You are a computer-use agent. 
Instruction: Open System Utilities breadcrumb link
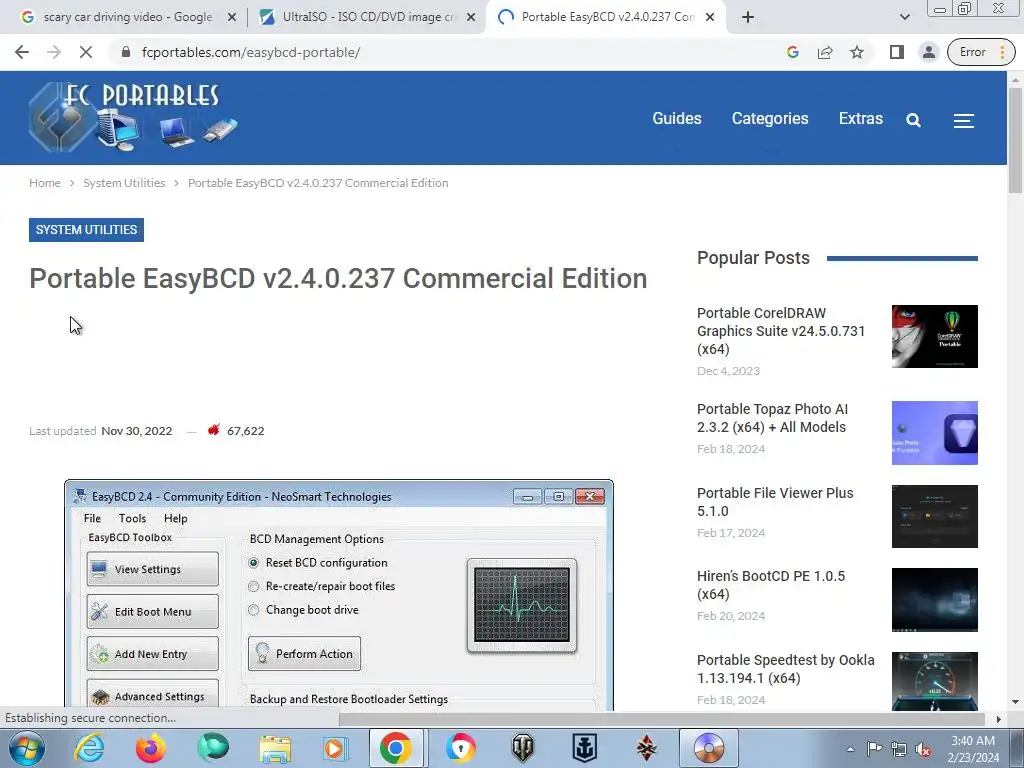coord(124,183)
